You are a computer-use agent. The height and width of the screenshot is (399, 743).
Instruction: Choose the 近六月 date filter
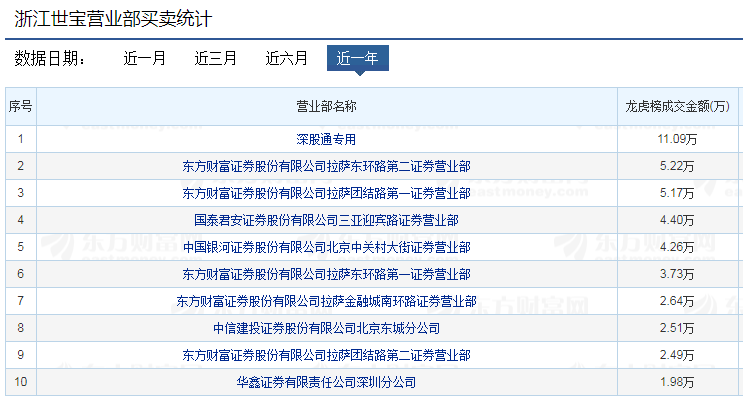pos(287,58)
